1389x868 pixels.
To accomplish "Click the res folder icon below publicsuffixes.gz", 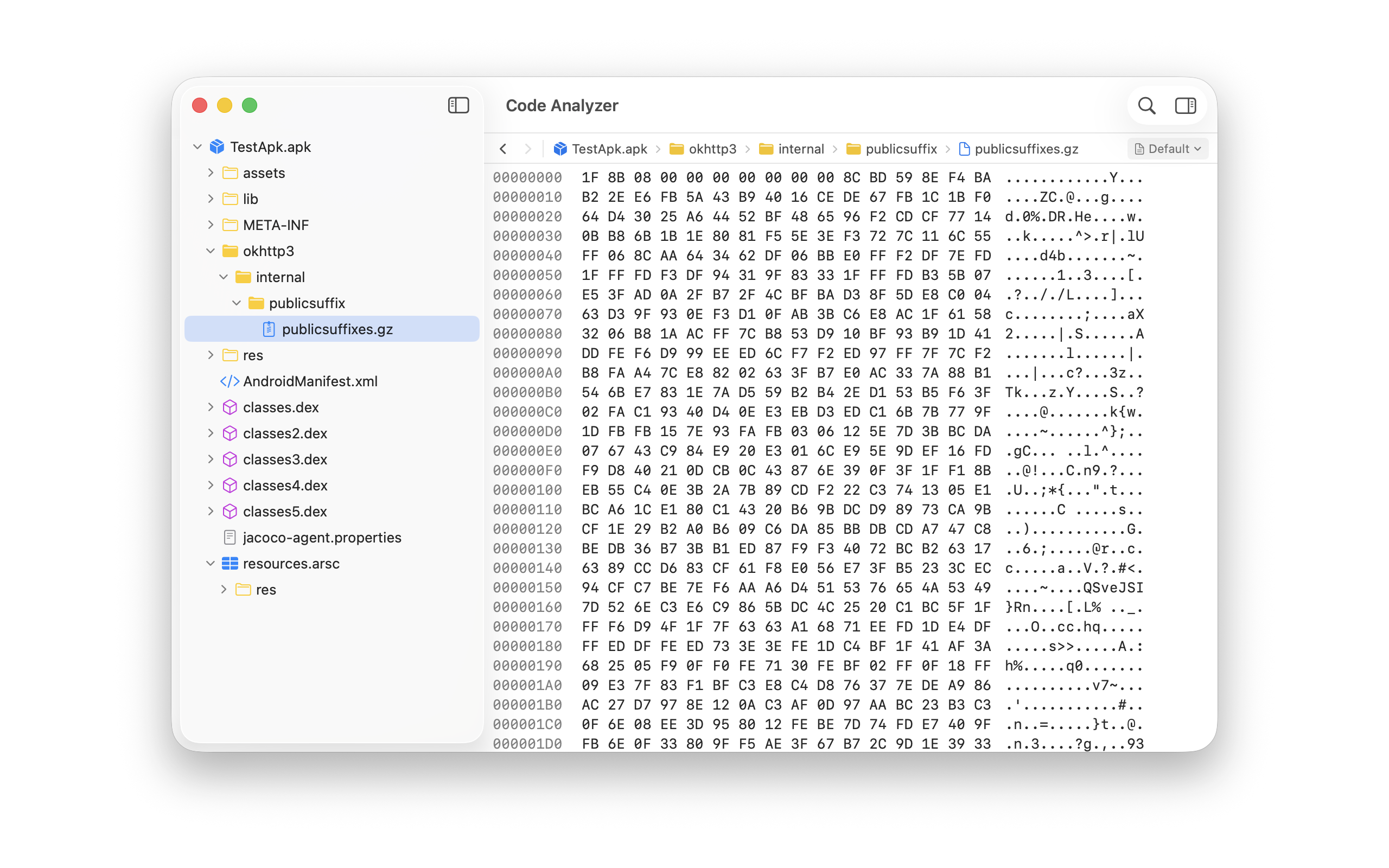I will click(230, 355).
